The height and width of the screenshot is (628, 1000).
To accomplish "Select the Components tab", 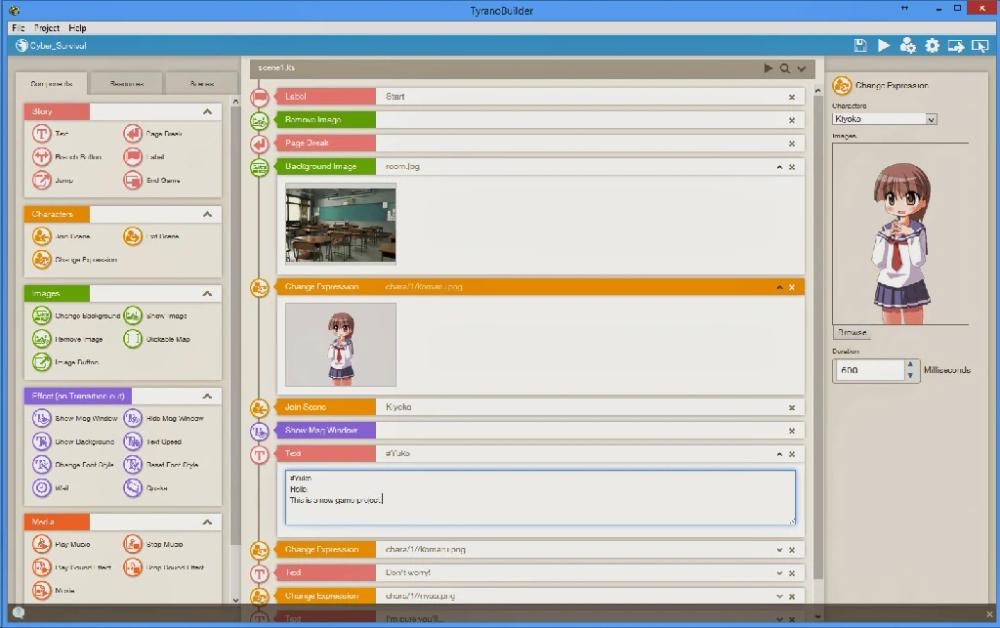I will coord(52,84).
